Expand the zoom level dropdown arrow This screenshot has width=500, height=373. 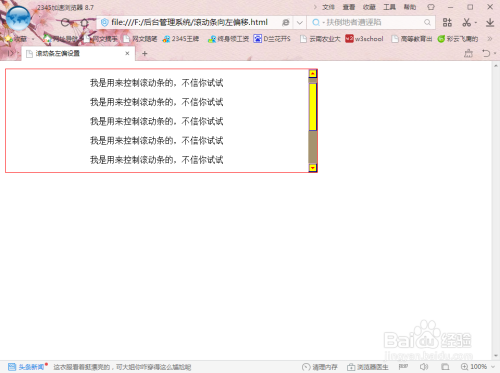493,367
